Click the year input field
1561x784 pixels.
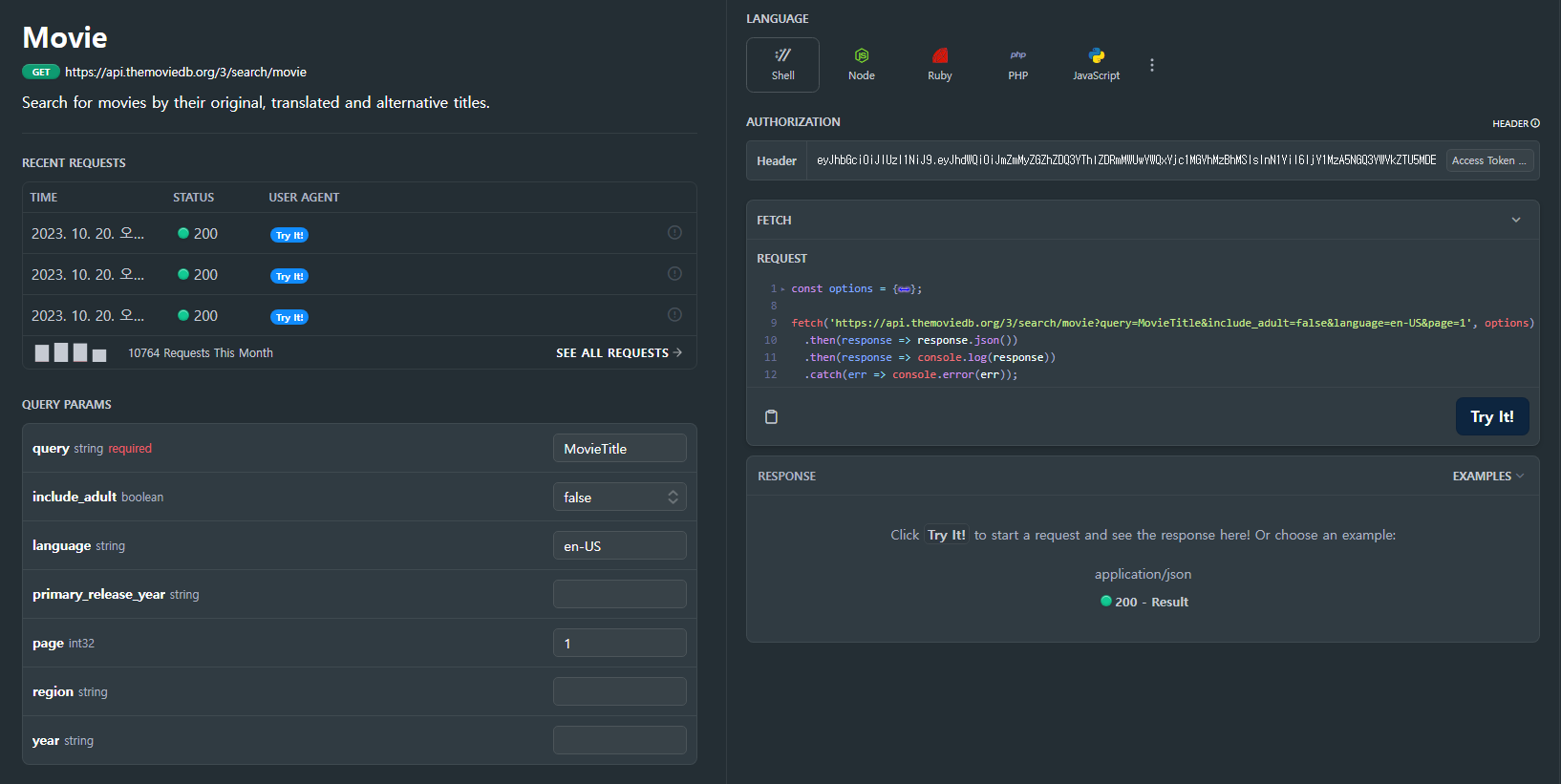click(620, 740)
